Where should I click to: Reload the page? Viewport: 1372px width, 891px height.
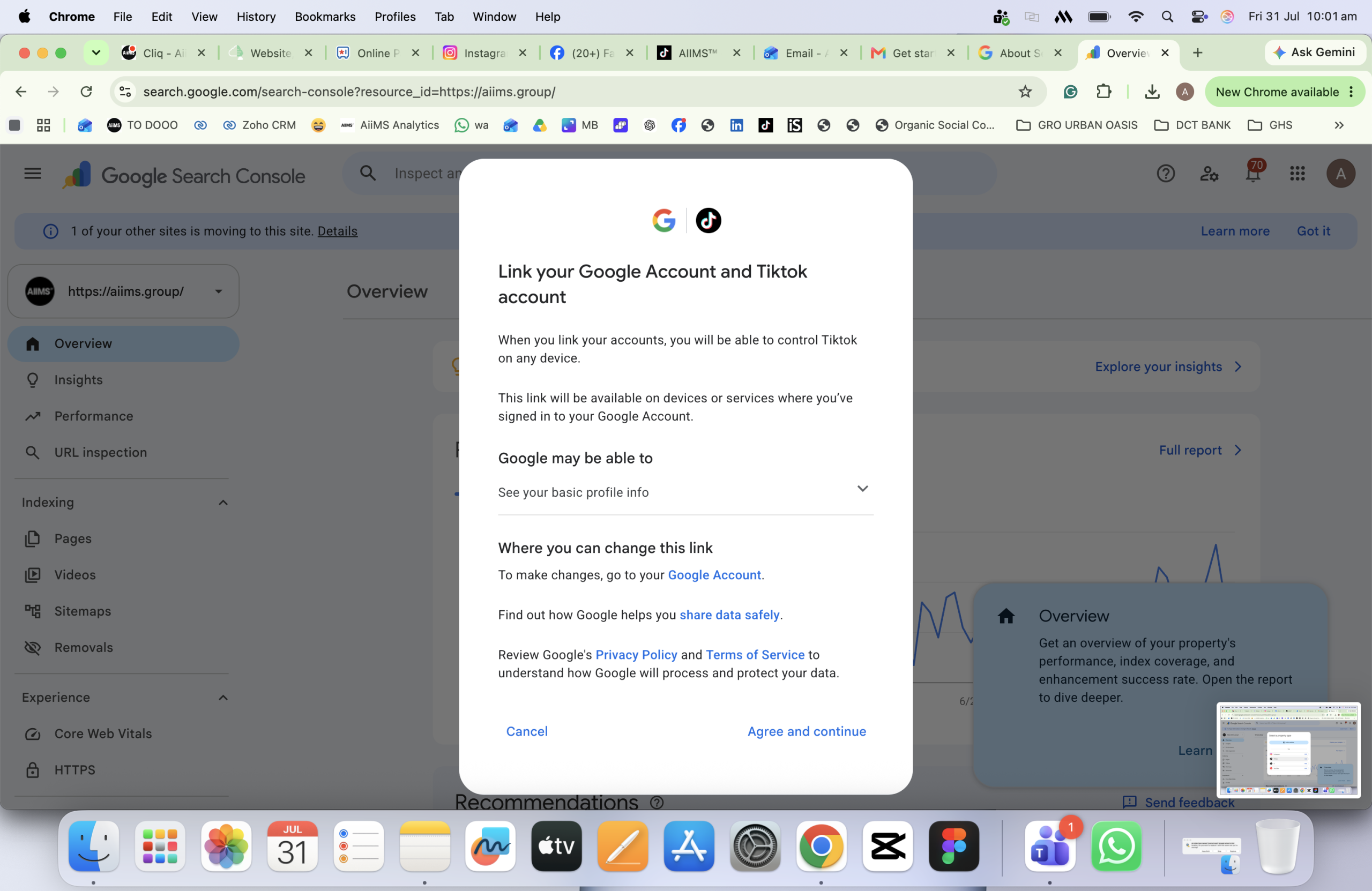[86, 92]
